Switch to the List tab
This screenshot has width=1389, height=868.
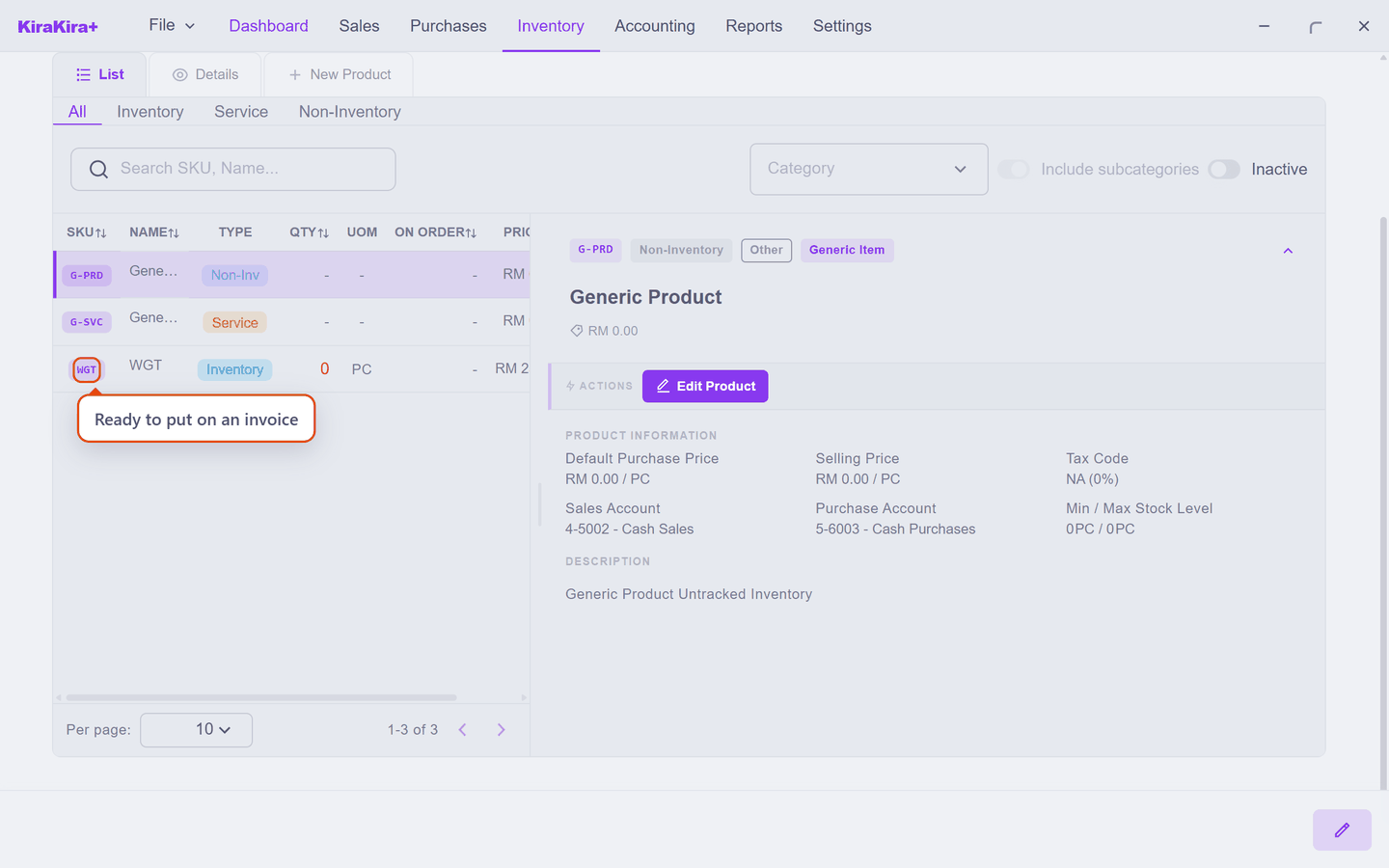[100, 74]
